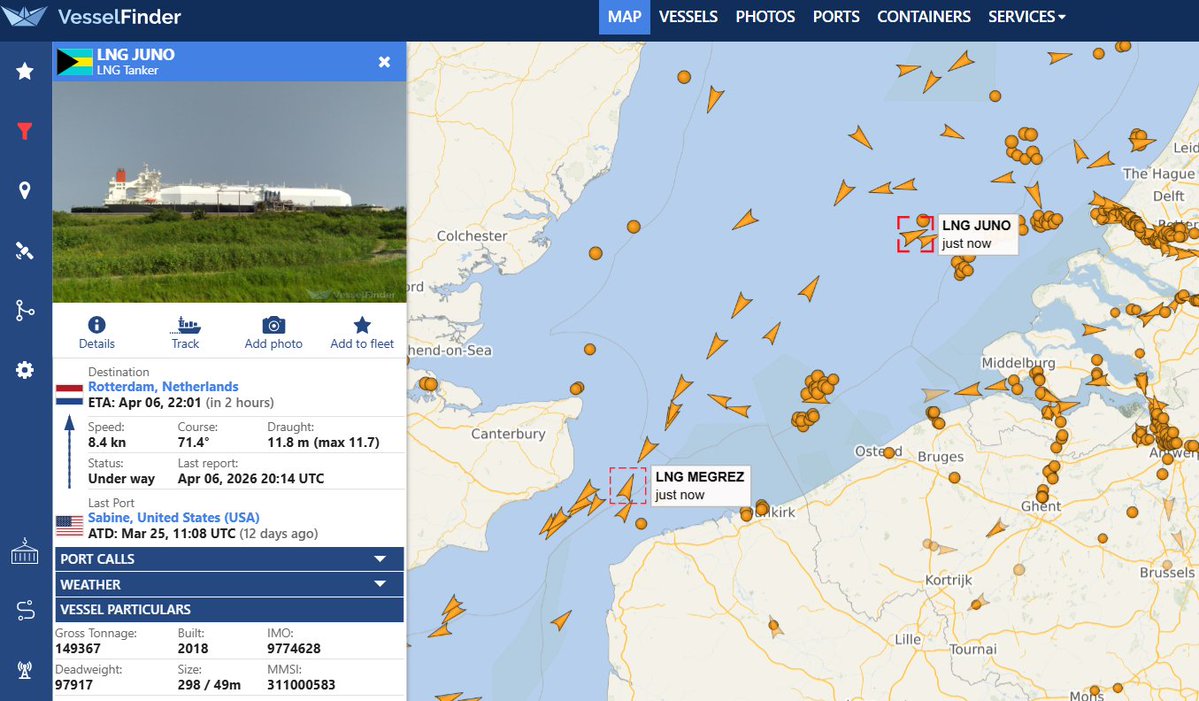Click the Course value 71.4°

(193, 442)
